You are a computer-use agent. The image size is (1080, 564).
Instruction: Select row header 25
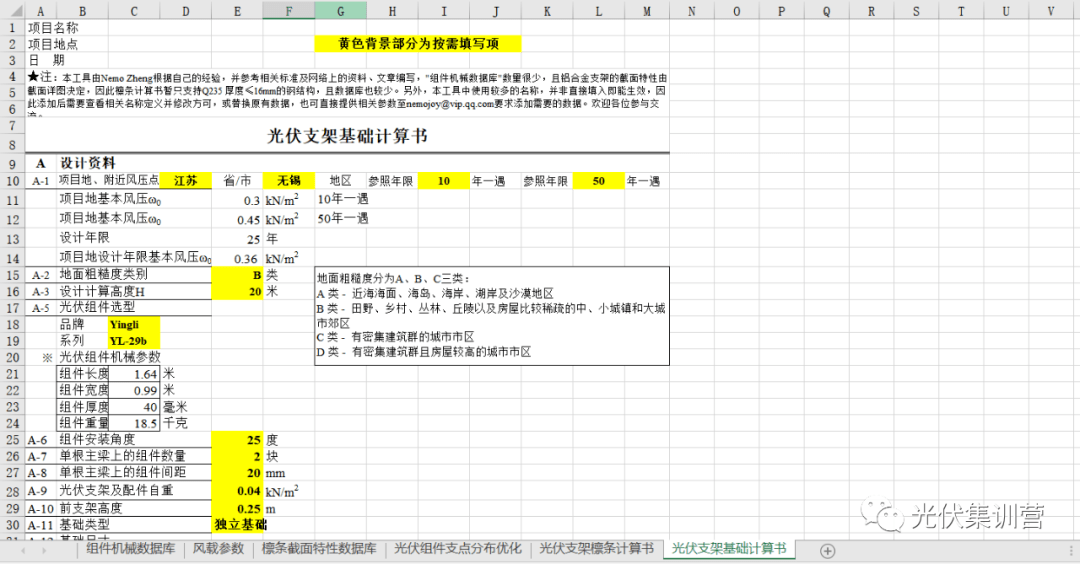(12, 439)
